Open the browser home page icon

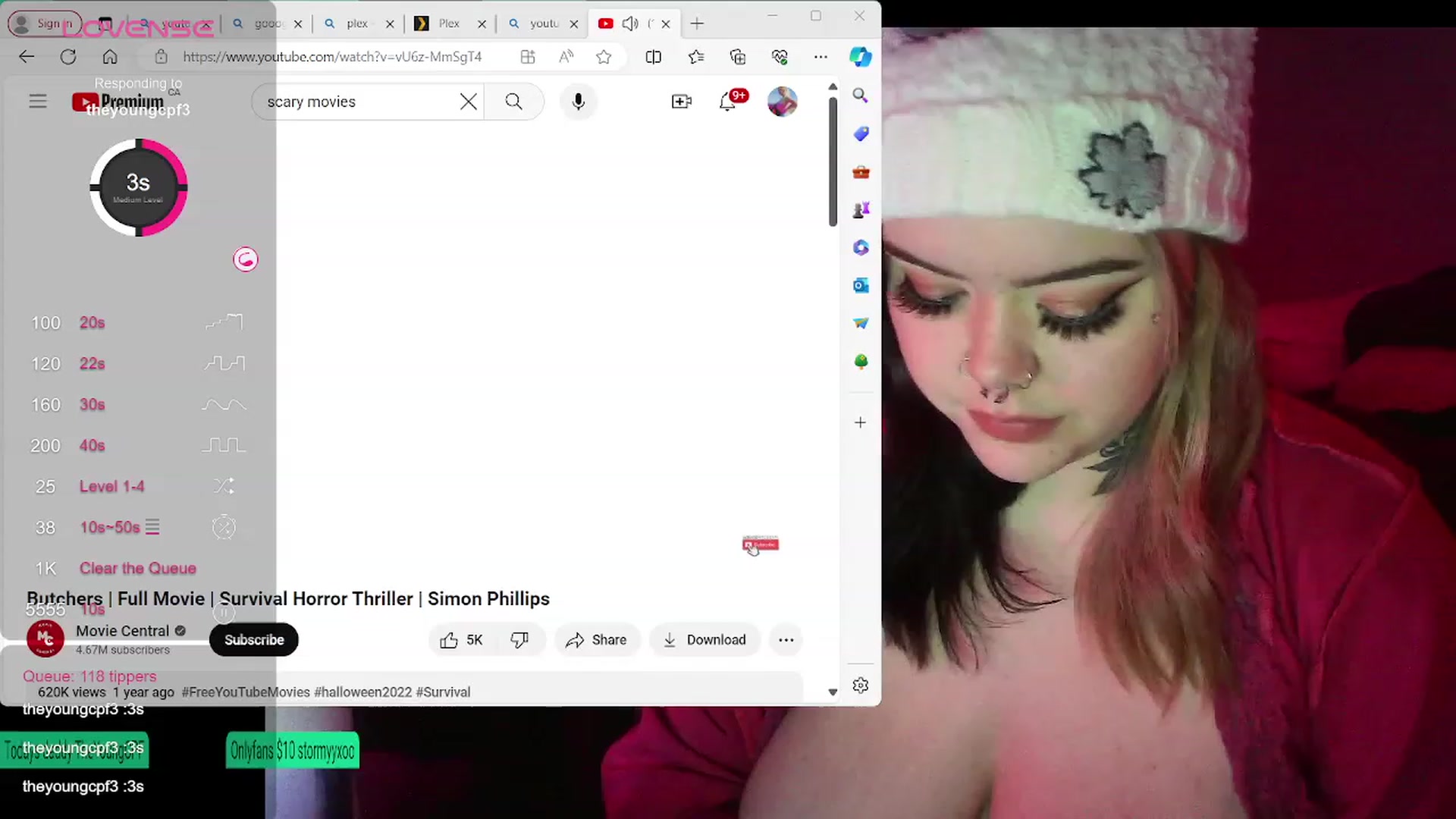(x=110, y=57)
